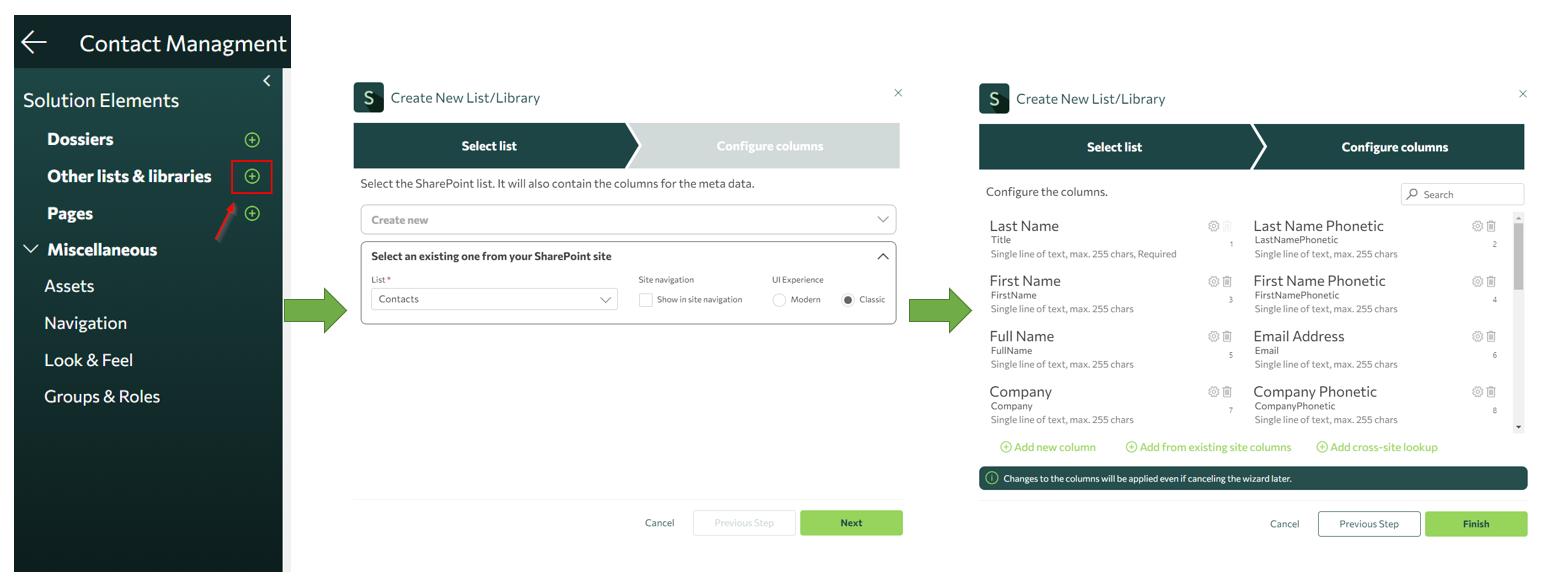Open settings gear for Email Address column
This screenshot has width=1548, height=583.
point(1477,337)
